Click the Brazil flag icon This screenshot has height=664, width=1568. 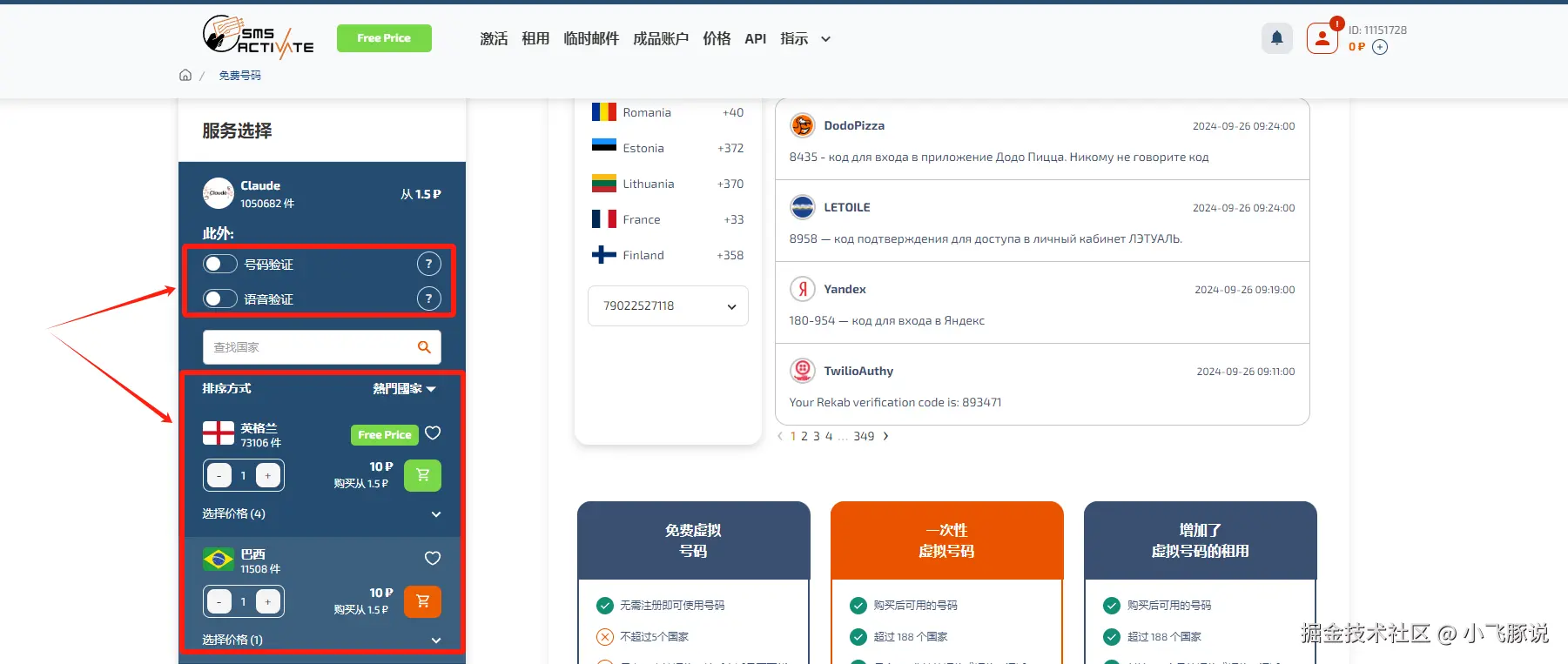pyautogui.click(x=219, y=559)
